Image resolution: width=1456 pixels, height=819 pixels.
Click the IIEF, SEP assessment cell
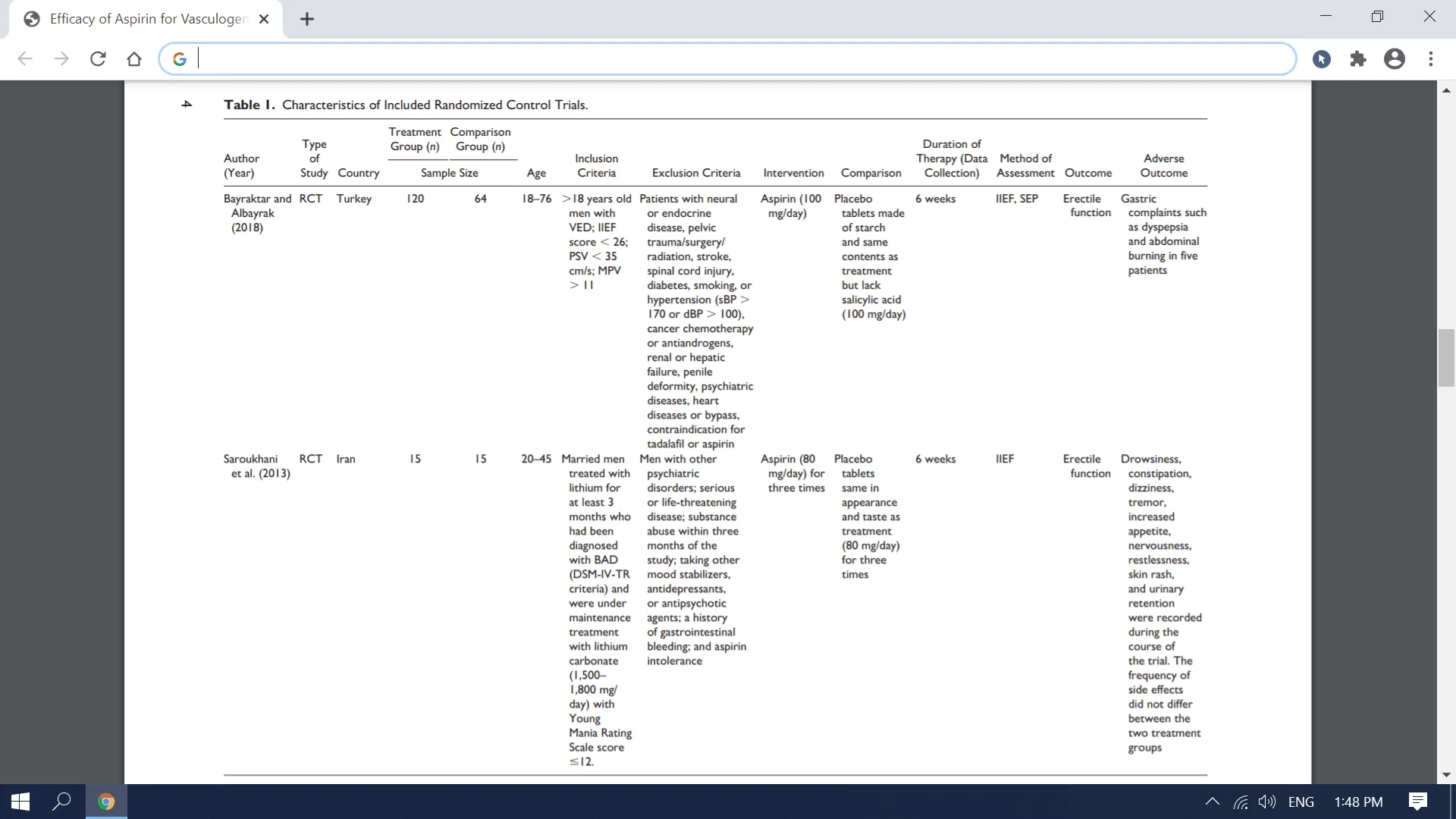(x=1017, y=199)
